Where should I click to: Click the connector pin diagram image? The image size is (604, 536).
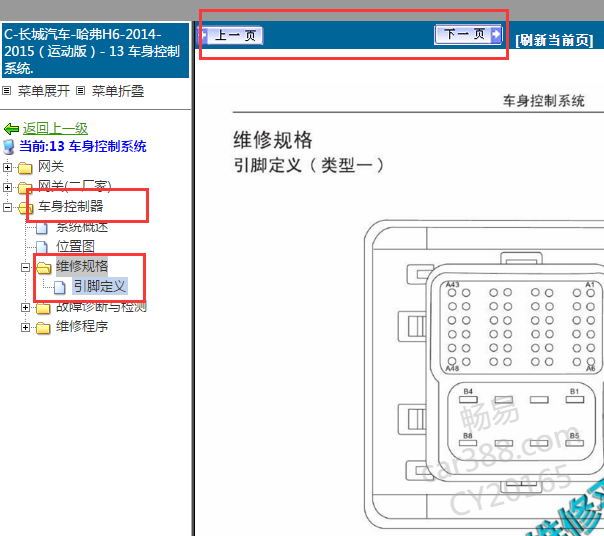(x=484, y=376)
